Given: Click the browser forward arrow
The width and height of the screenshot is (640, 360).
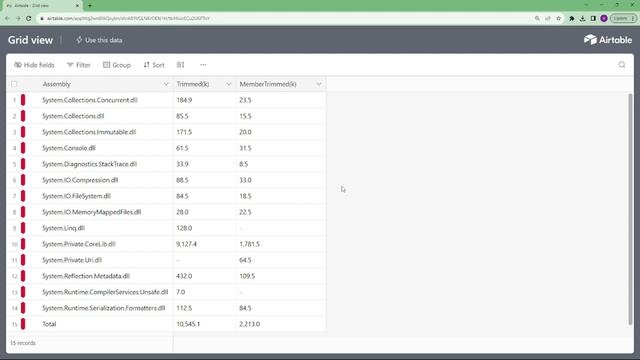Looking at the screenshot, I should pos(18,18).
